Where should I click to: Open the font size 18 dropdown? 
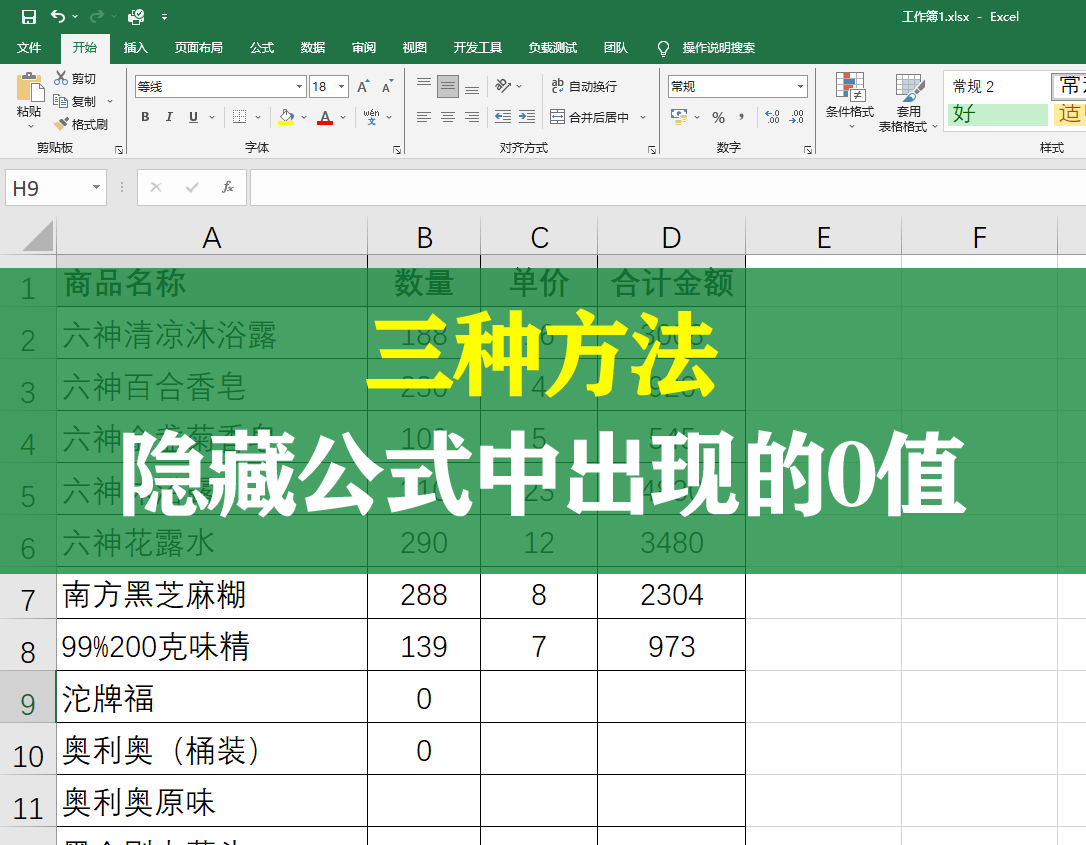pos(341,87)
